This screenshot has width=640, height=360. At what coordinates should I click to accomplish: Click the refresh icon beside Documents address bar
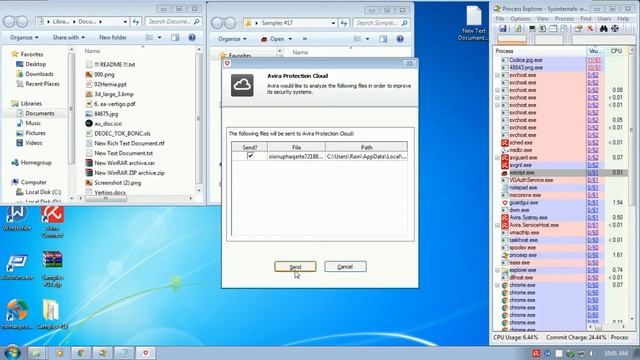point(136,21)
